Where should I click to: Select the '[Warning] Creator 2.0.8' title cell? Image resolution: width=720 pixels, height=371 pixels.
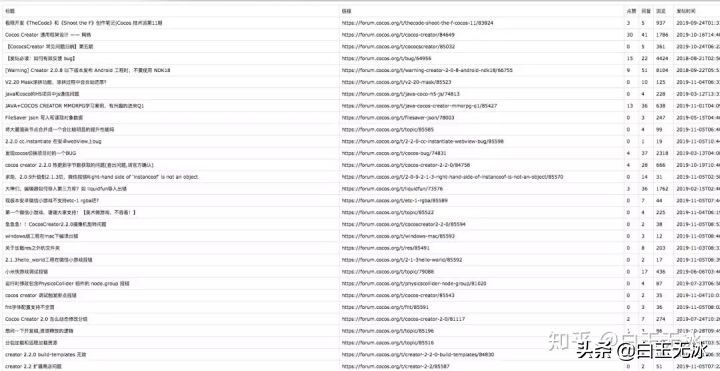point(171,70)
